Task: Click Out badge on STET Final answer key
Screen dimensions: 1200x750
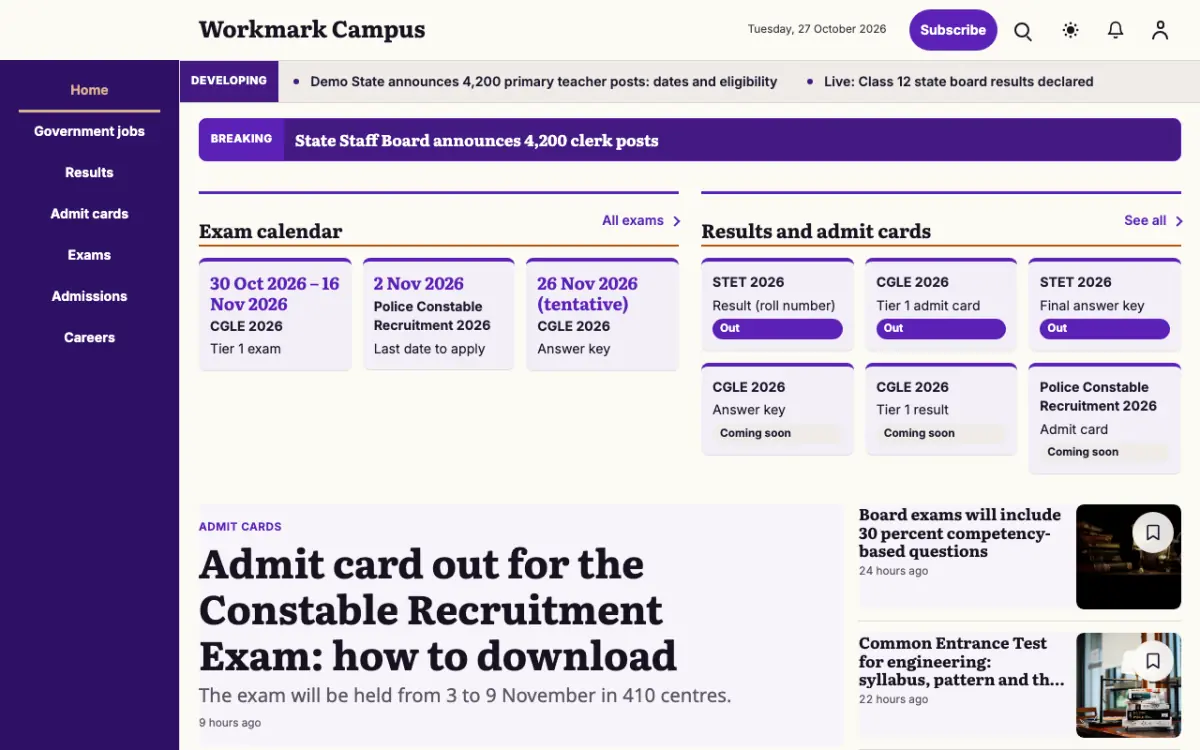Action: [1105, 329]
